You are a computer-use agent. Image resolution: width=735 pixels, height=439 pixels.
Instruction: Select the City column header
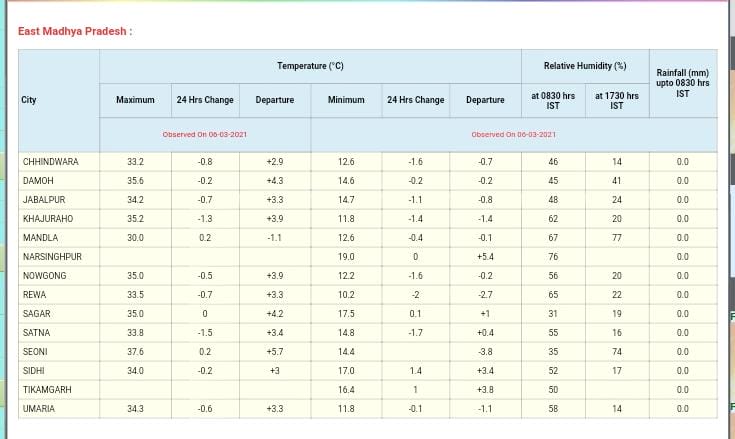29,100
